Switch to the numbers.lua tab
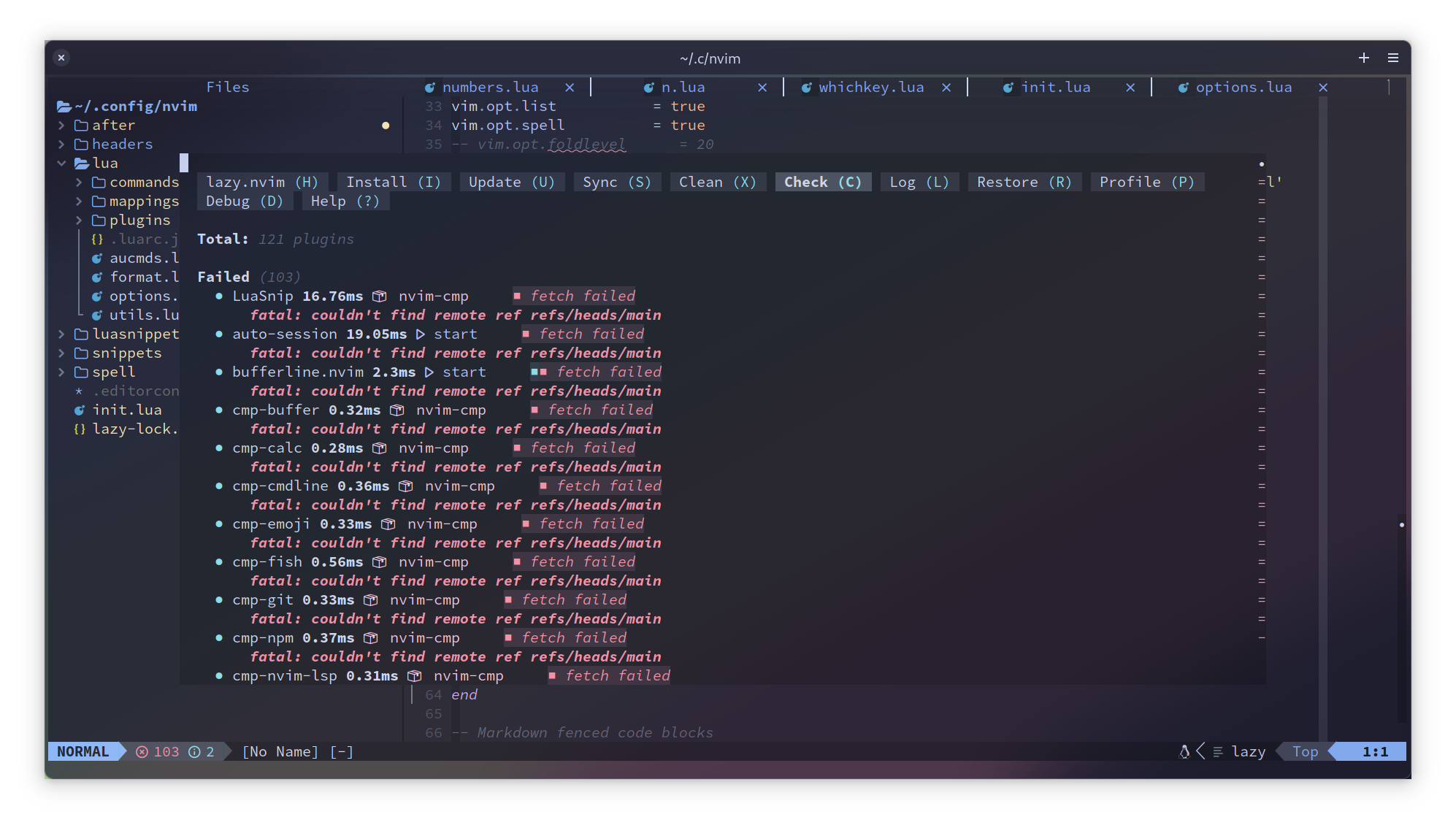Viewport: 1456px width, 828px height. [490, 88]
